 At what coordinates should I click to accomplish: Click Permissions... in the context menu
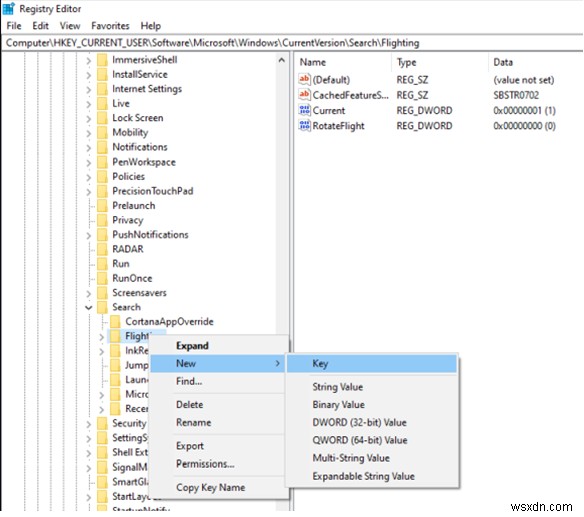point(218,464)
